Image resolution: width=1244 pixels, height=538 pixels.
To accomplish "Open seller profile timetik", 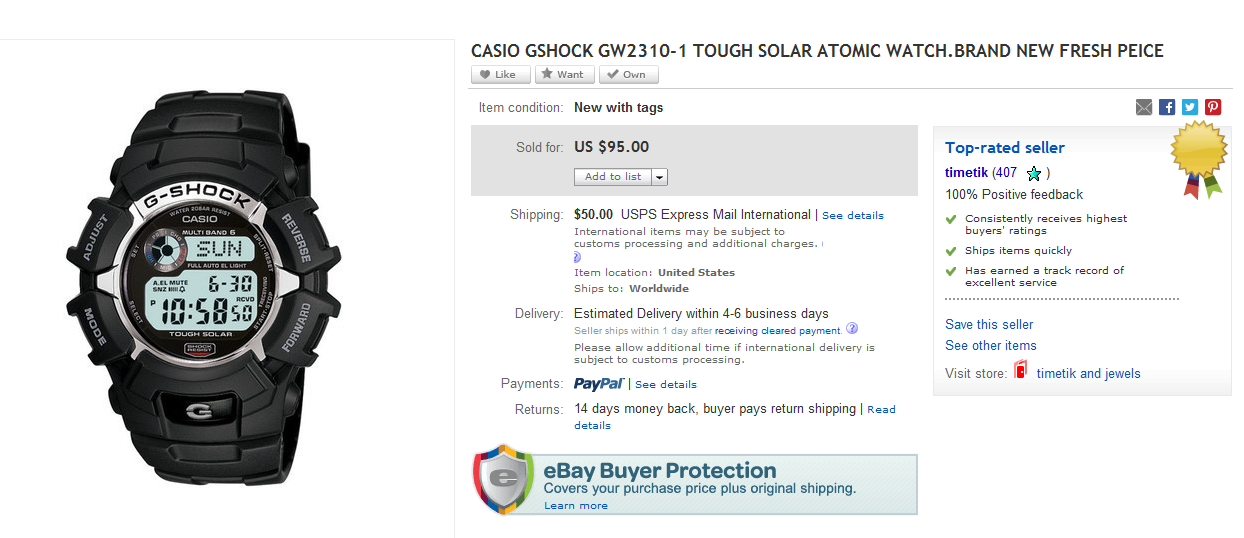I will pos(966,173).
